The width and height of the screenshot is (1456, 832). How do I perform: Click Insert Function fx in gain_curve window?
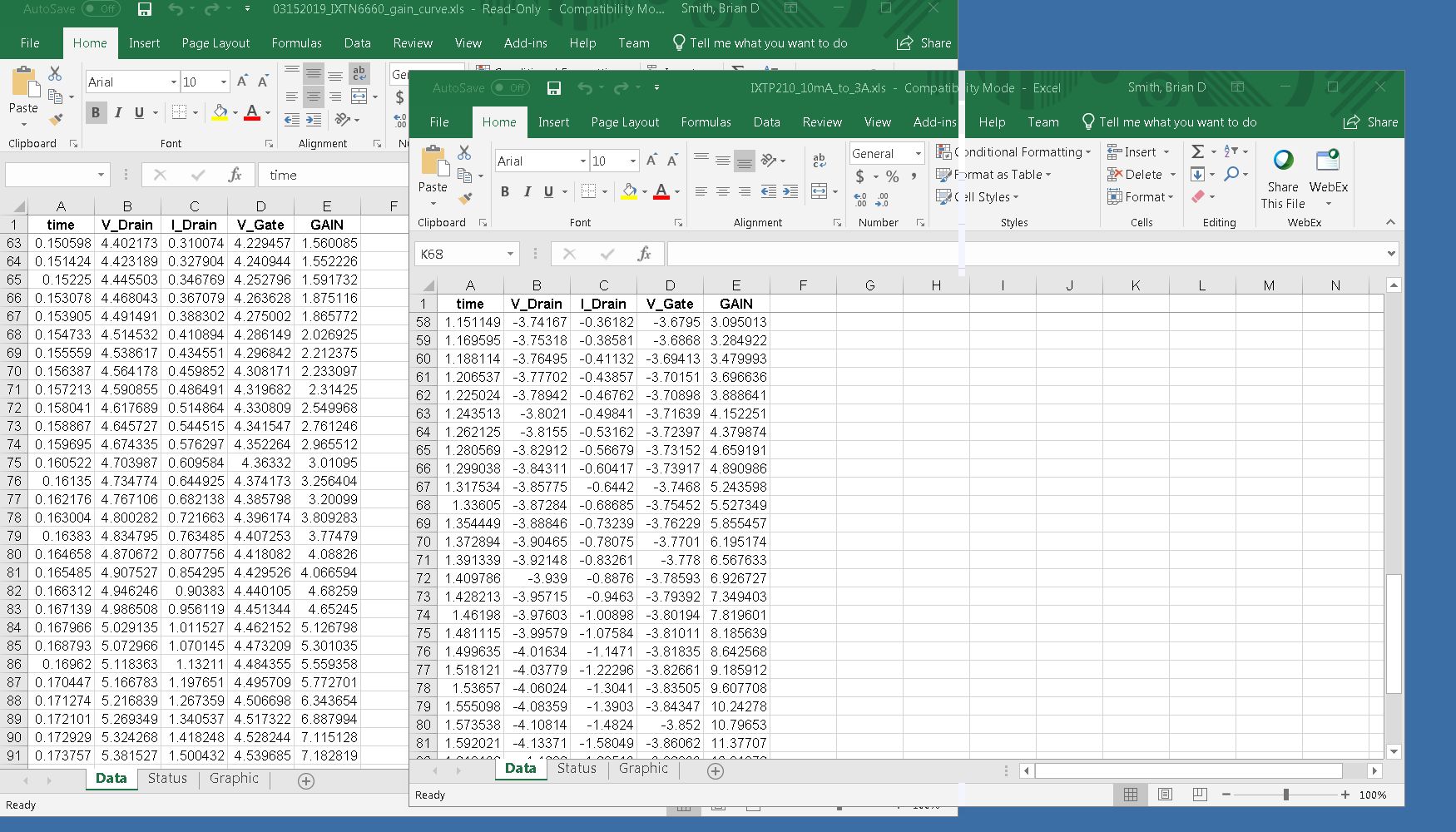[235, 175]
